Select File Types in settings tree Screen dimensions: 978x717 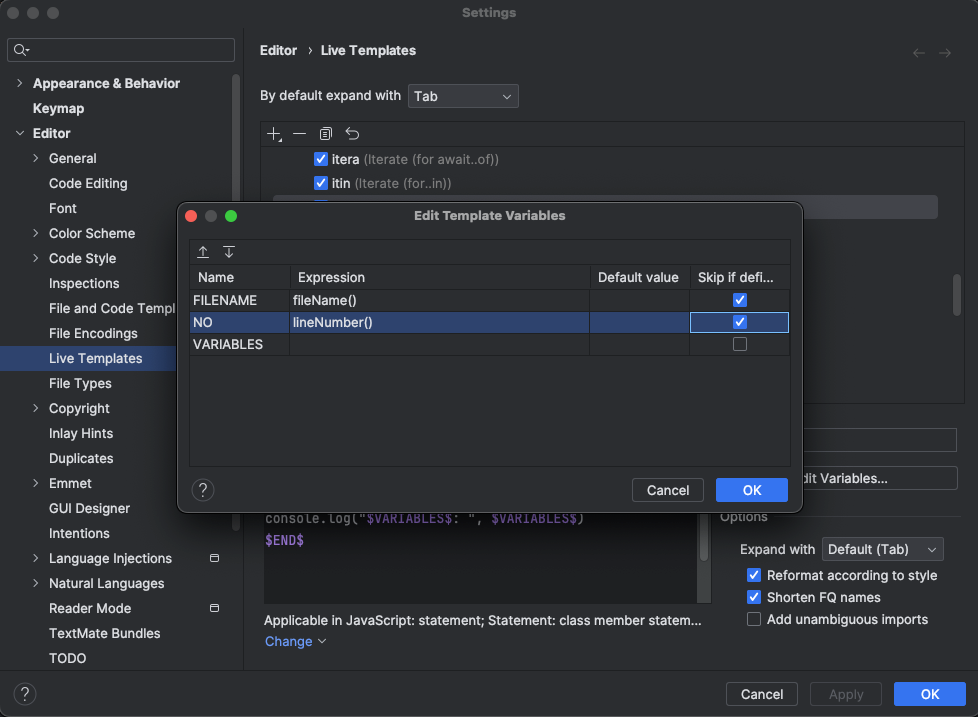(80, 383)
